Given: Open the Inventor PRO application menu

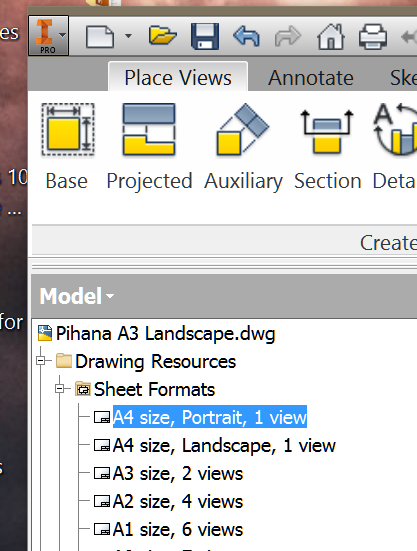Looking at the screenshot, I should [48, 35].
